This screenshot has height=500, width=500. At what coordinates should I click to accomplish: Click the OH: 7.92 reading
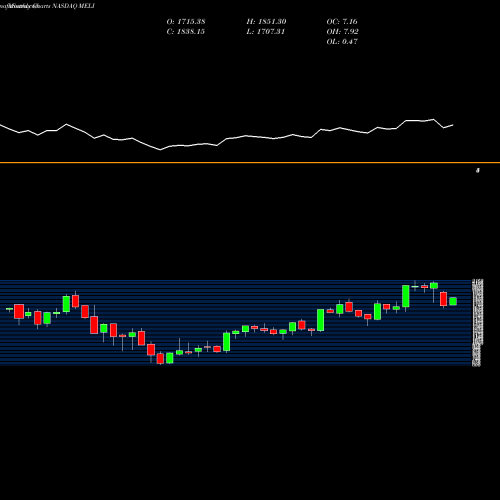click(x=342, y=32)
